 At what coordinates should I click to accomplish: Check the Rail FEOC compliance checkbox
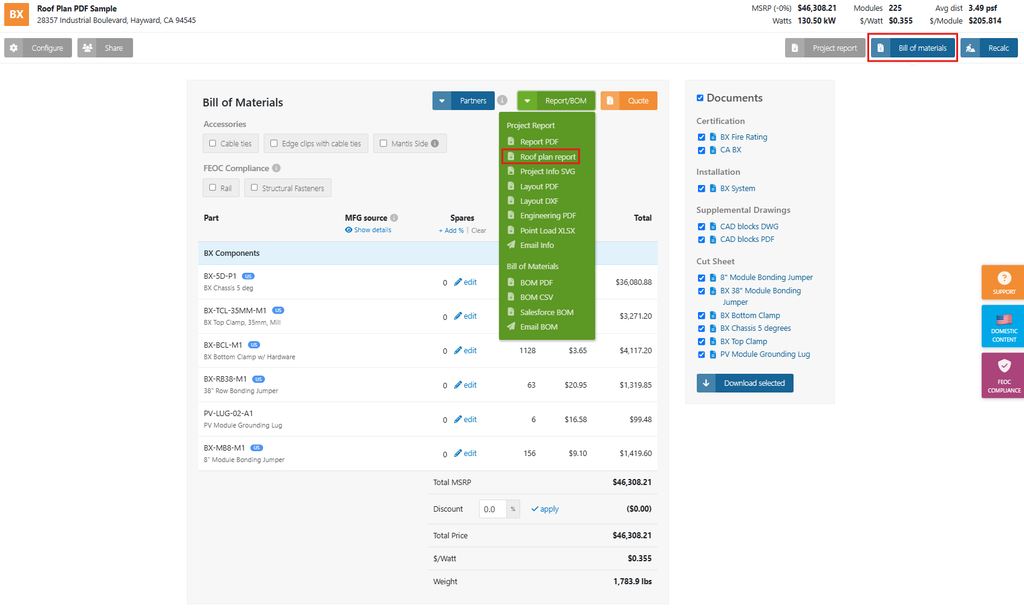212,187
